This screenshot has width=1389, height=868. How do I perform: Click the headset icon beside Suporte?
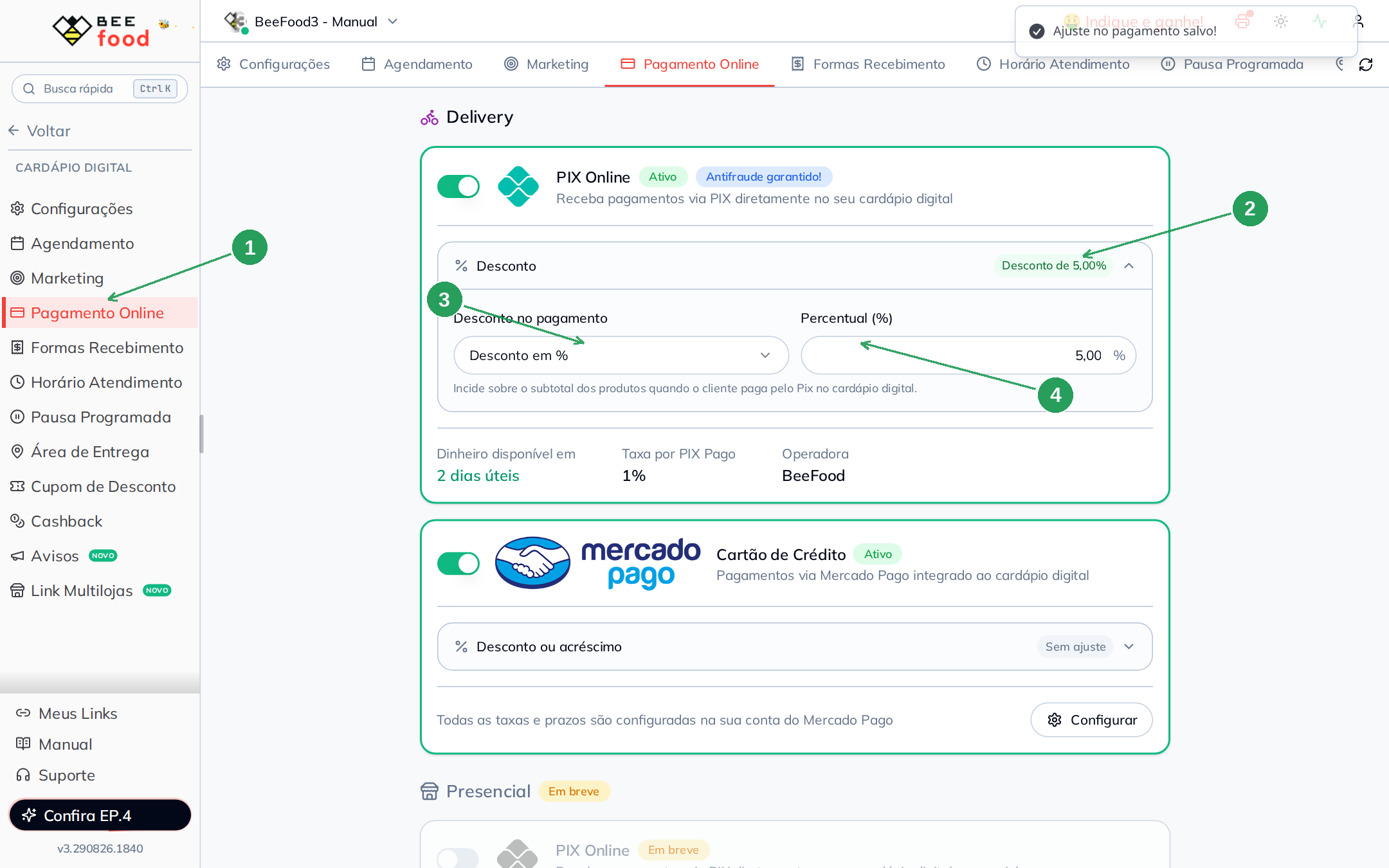[23, 775]
